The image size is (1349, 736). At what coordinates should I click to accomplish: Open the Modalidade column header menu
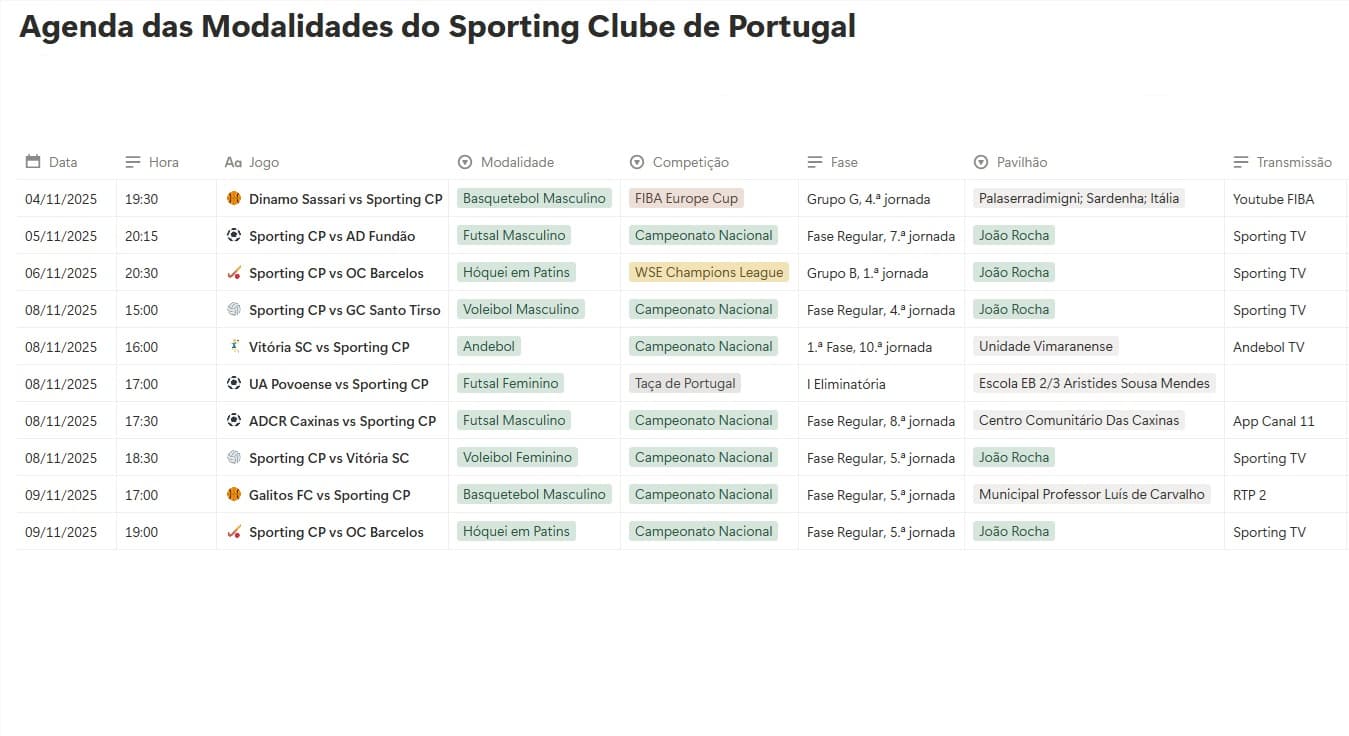(506, 162)
